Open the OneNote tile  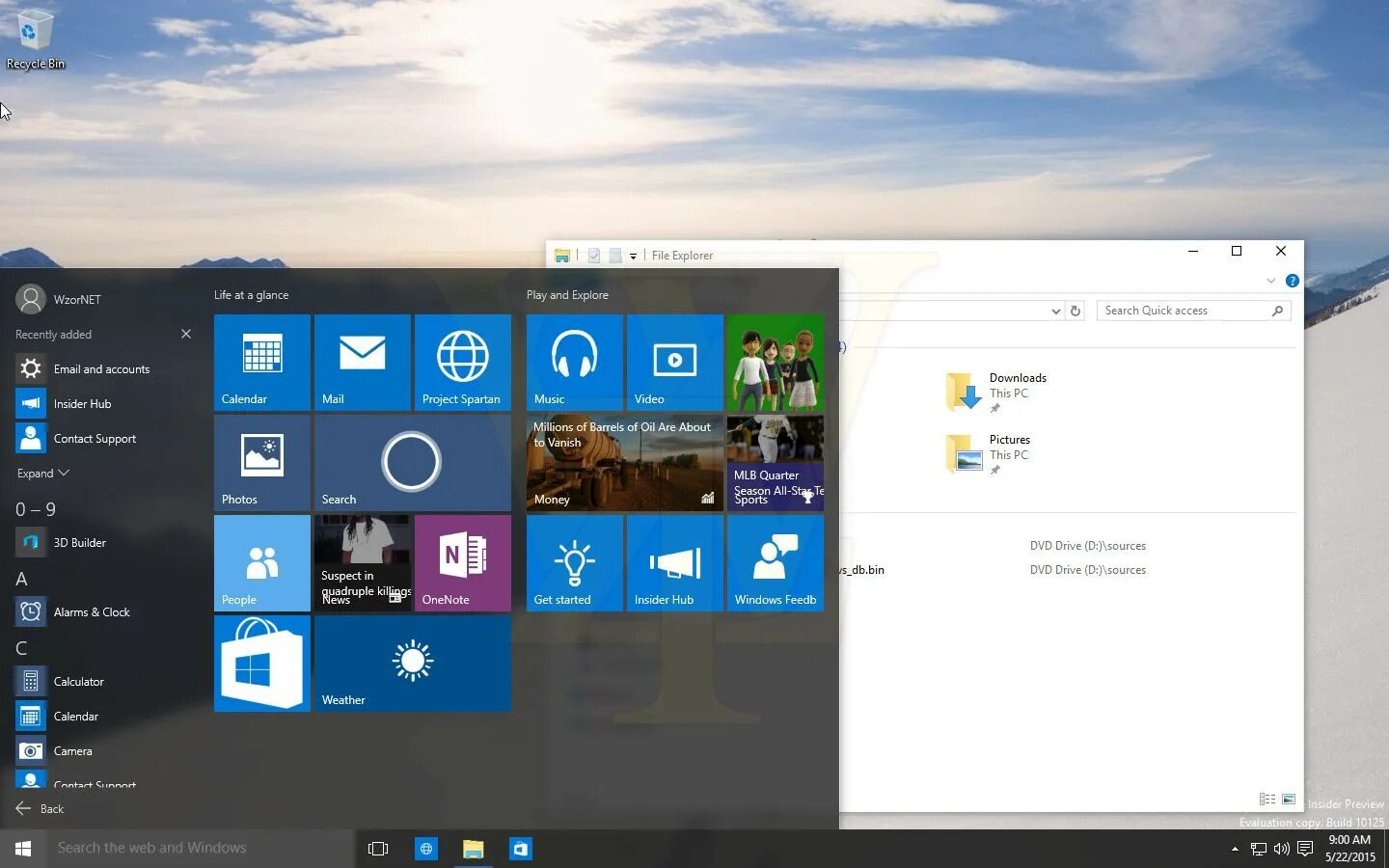point(462,563)
